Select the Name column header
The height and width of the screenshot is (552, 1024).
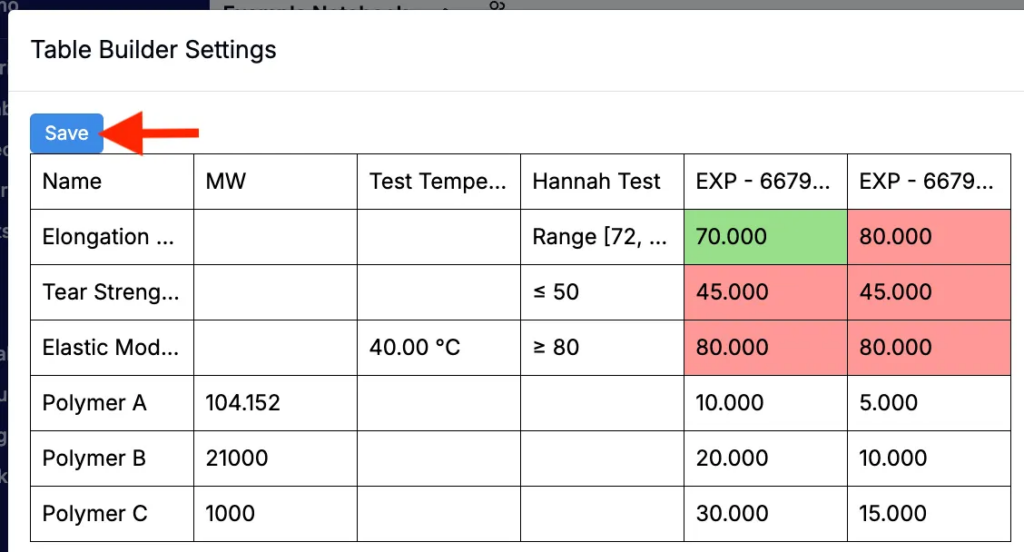112,182
